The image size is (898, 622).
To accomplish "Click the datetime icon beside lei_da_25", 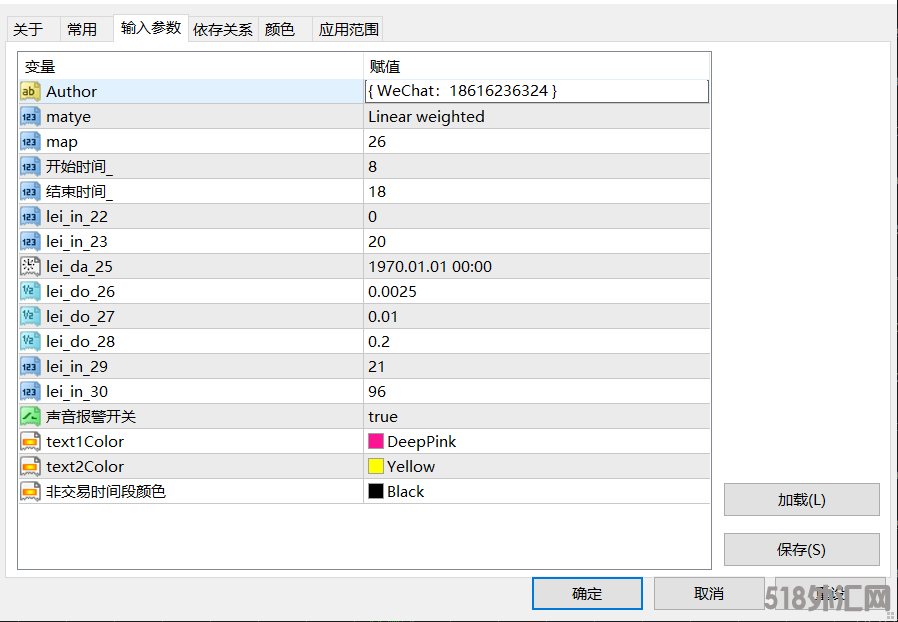I will [x=30, y=267].
